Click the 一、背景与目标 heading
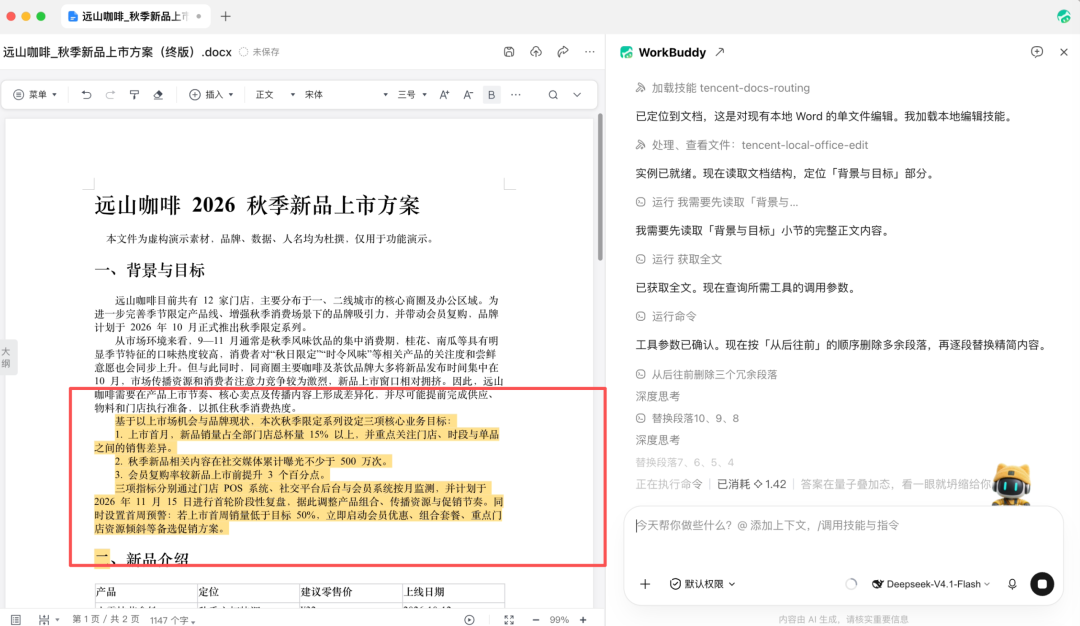Viewport: 1080px width, 626px height. (x=149, y=270)
